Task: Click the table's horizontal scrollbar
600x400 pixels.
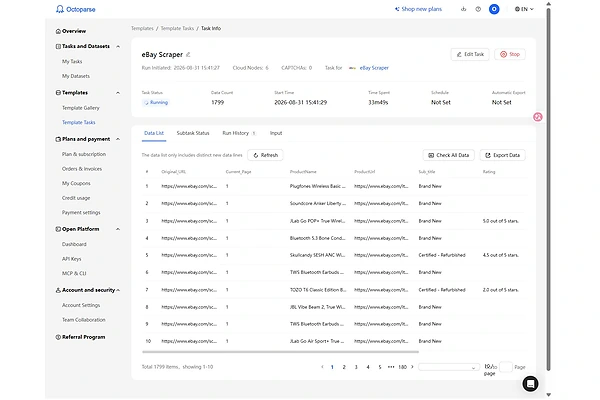Action: (x=280, y=352)
